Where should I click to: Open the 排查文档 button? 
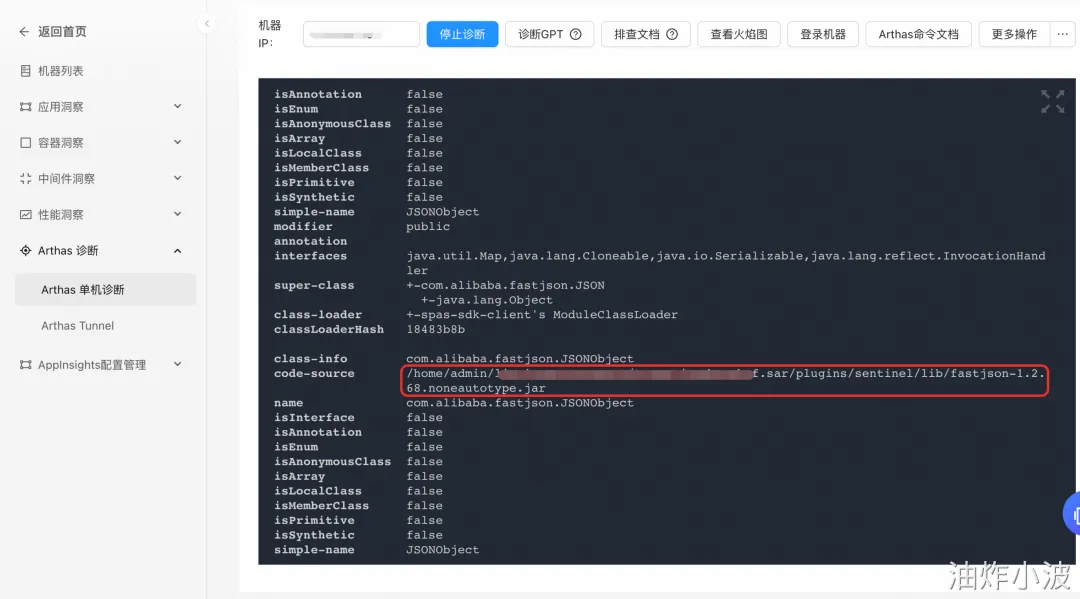point(645,34)
